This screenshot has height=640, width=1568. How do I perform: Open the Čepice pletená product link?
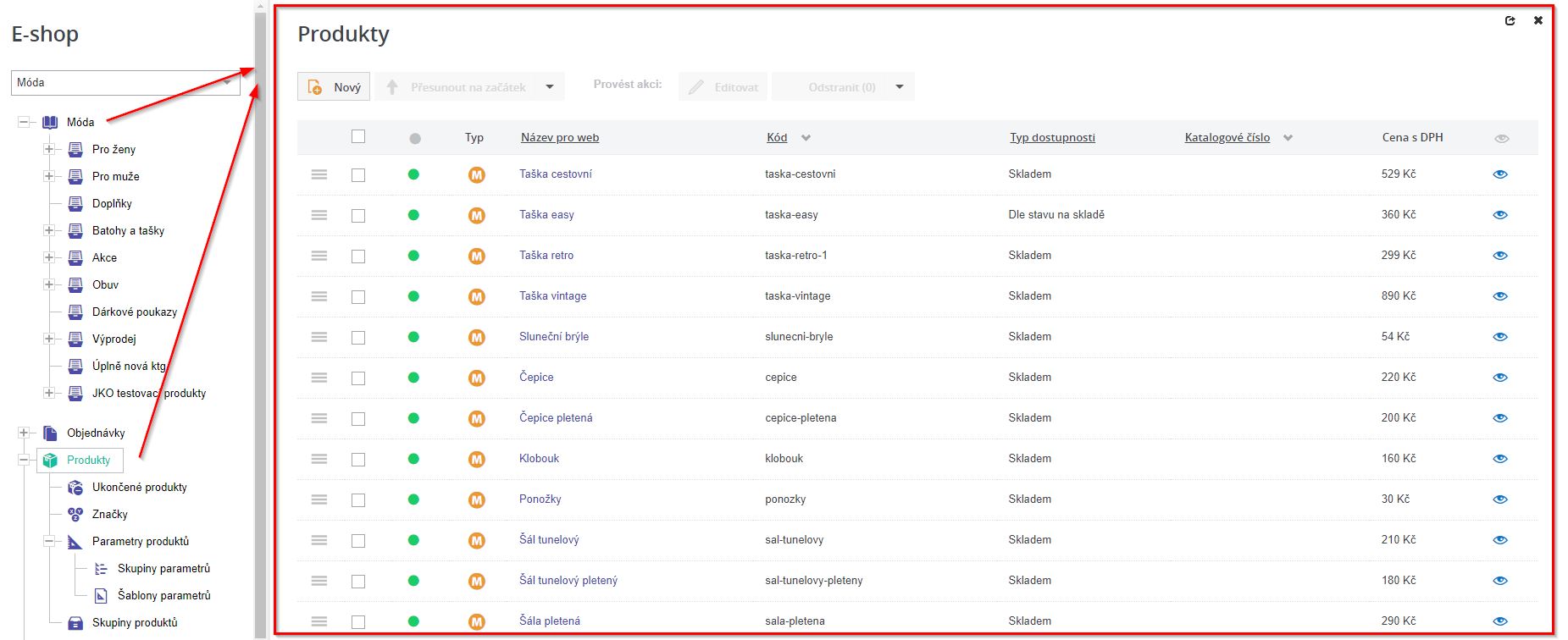(556, 417)
